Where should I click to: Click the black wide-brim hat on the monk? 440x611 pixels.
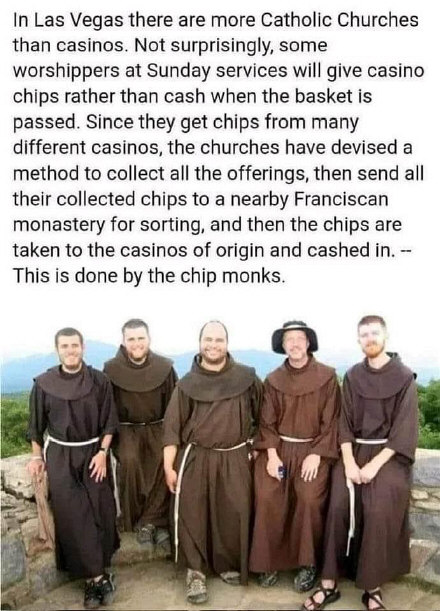pyautogui.click(x=294, y=336)
